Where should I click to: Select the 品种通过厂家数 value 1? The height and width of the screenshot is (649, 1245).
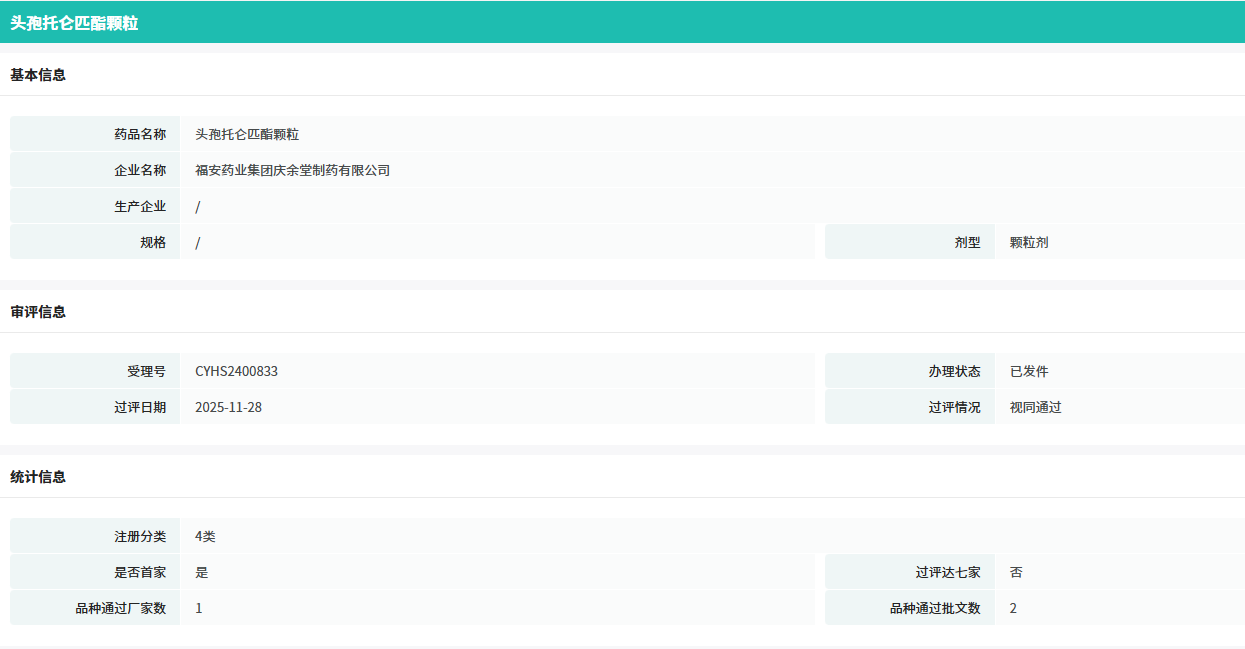coord(199,608)
